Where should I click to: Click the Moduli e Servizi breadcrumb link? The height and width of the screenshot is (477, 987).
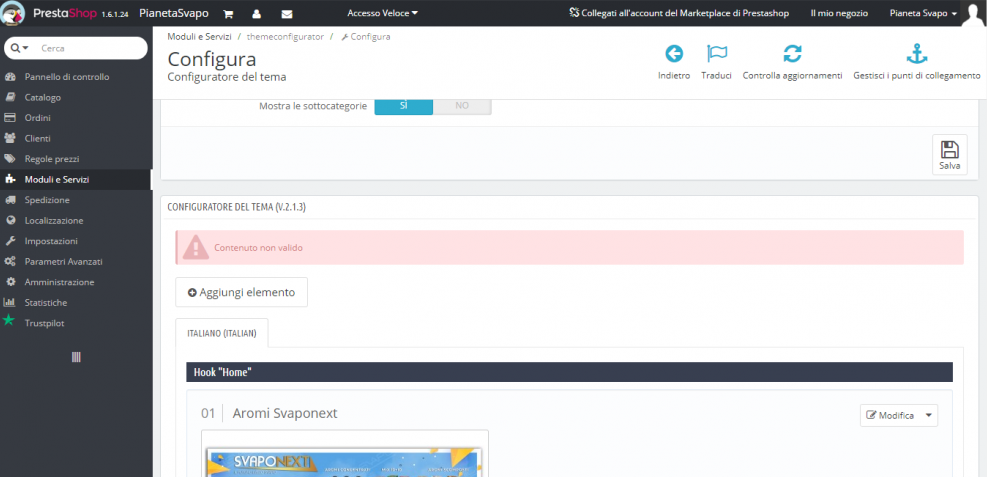pyautogui.click(x=200, y=37)
